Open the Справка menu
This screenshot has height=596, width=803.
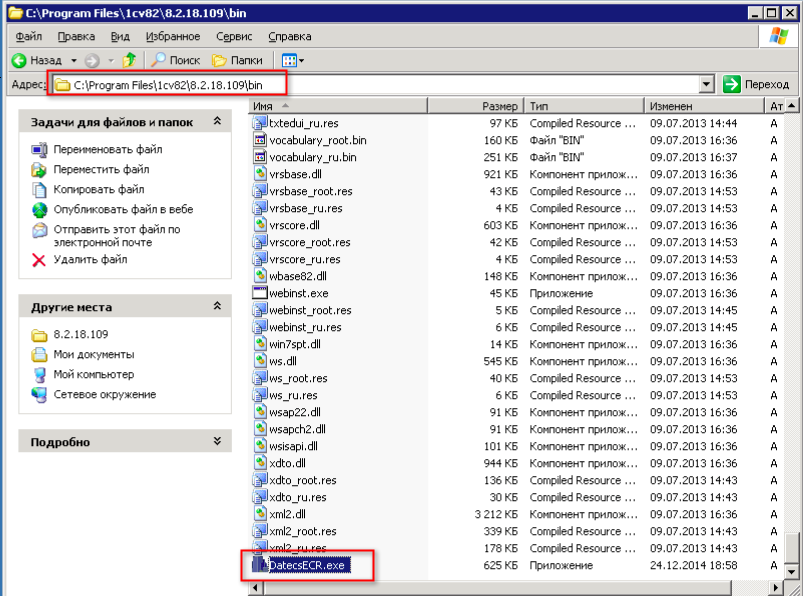point(290,36)
